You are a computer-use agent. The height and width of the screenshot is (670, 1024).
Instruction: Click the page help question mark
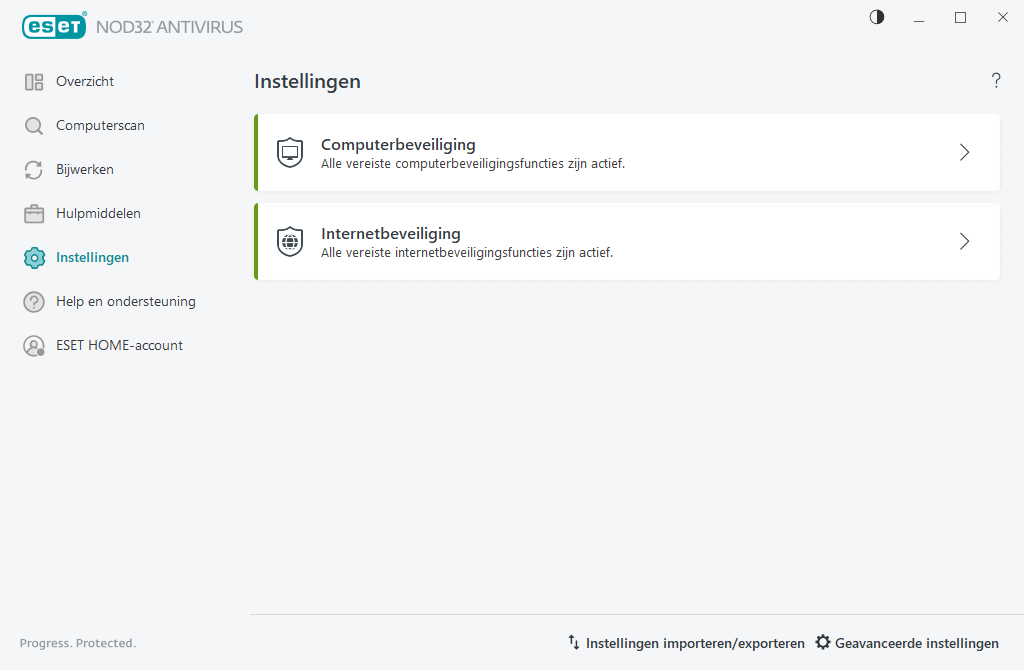pos(996,81)
